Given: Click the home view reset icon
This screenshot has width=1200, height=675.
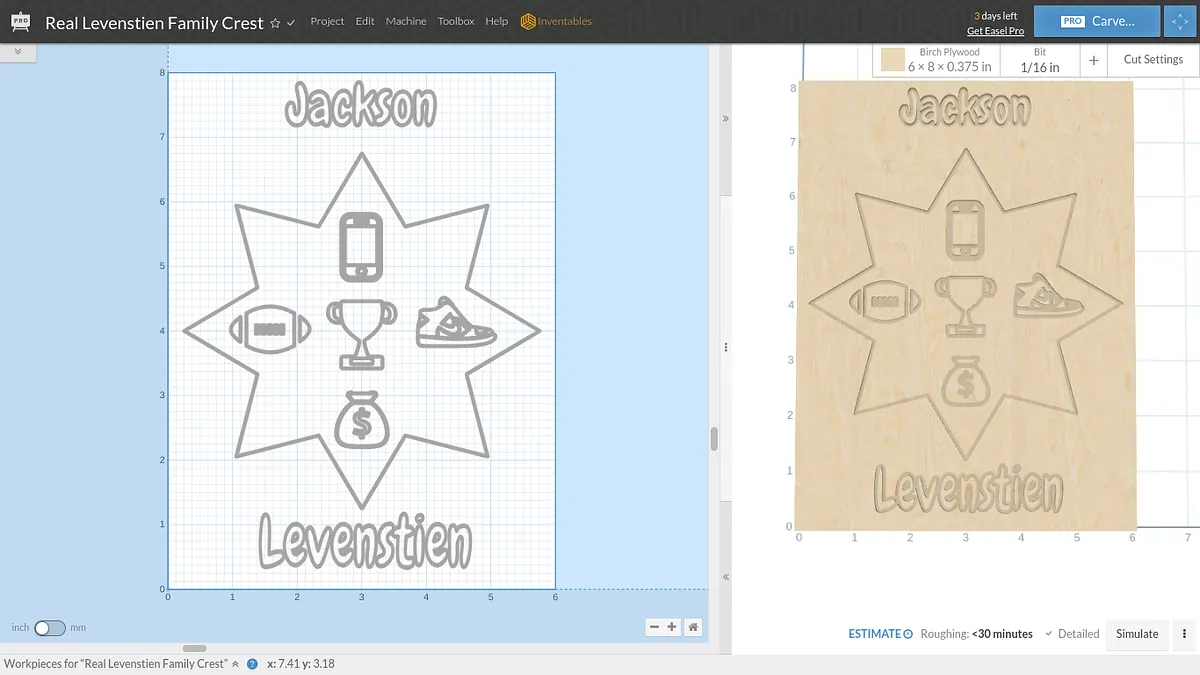Looking at the screenshot, I should [693, 627].
